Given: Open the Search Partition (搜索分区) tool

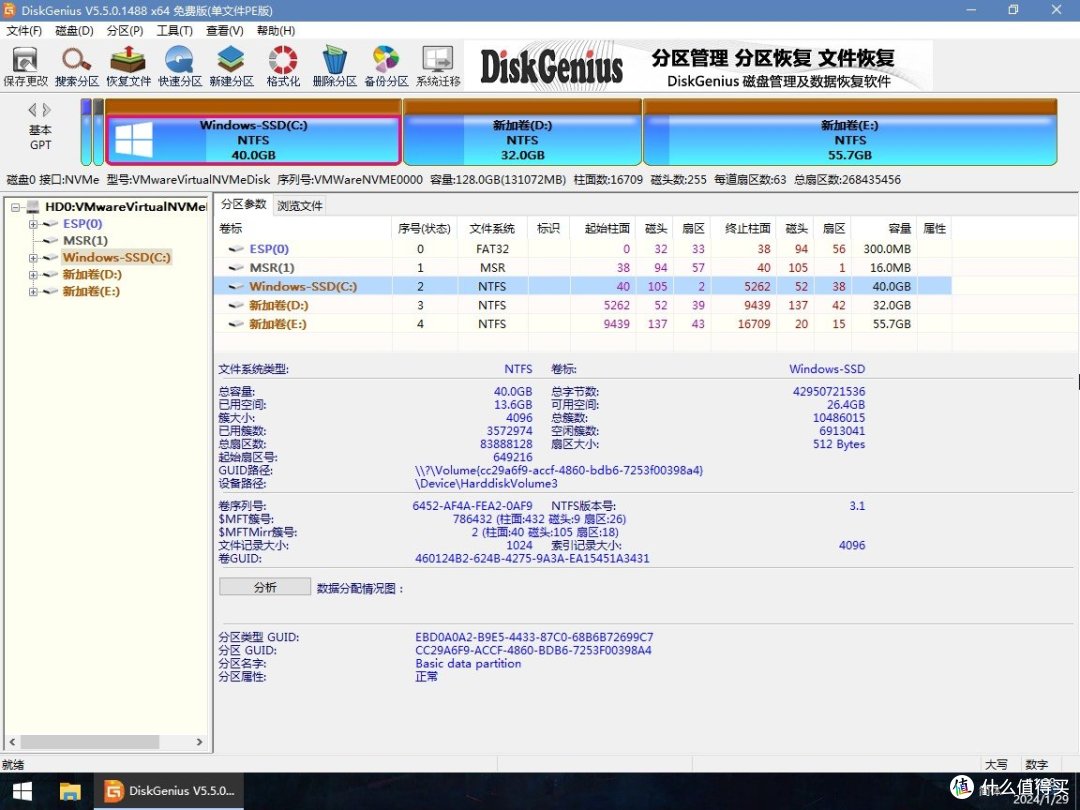Looking at the screenshot, I should [76, 66].
